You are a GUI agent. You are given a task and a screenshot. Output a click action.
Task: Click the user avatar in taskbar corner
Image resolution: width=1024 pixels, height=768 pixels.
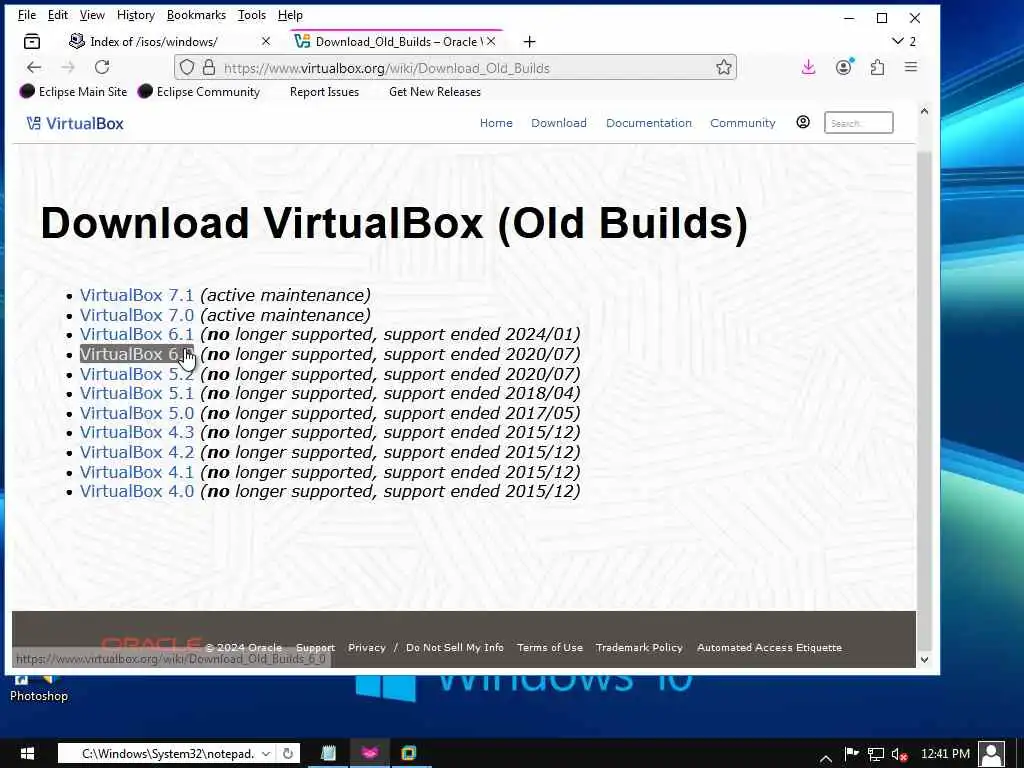(x=991, y=754)
